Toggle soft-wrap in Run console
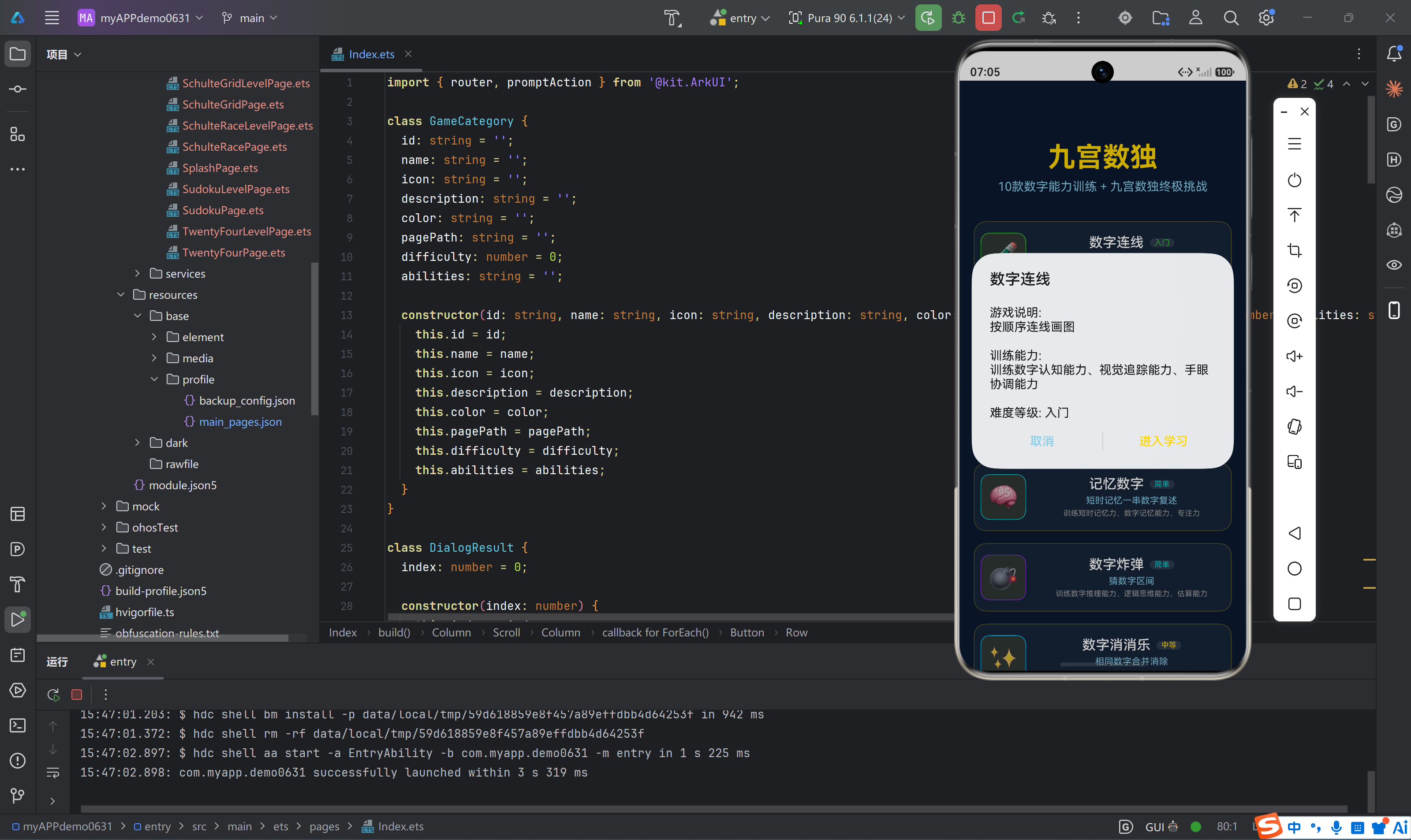Screen dimensions: 1411x840 52,773
